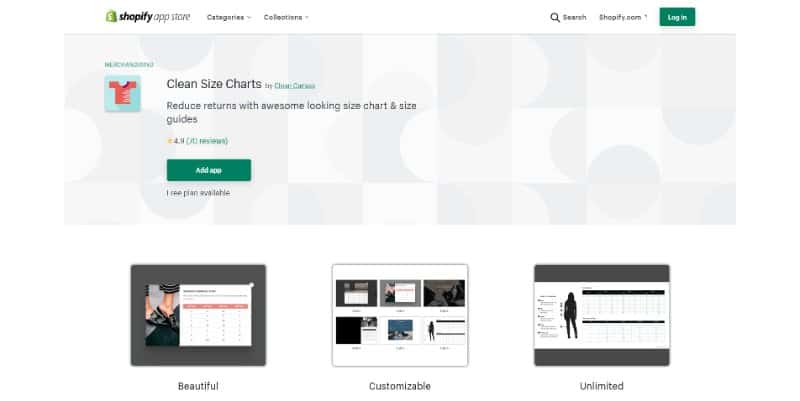Click the star rating icon

point(170,141)
